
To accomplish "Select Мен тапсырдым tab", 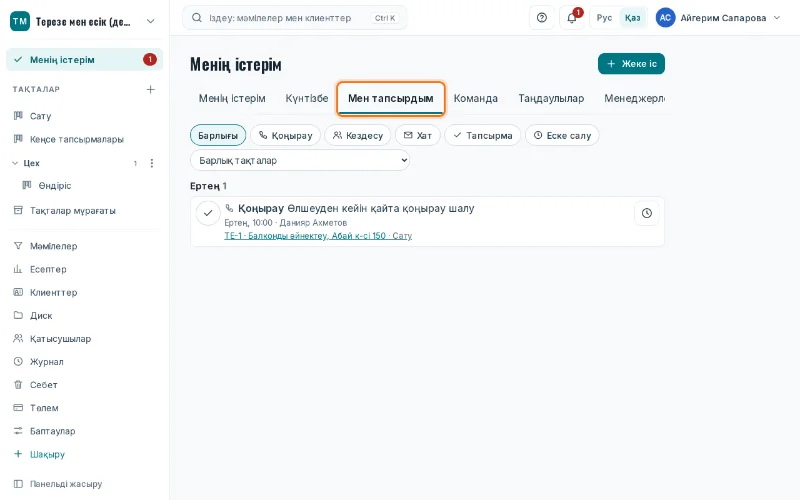I will [391, 98].
